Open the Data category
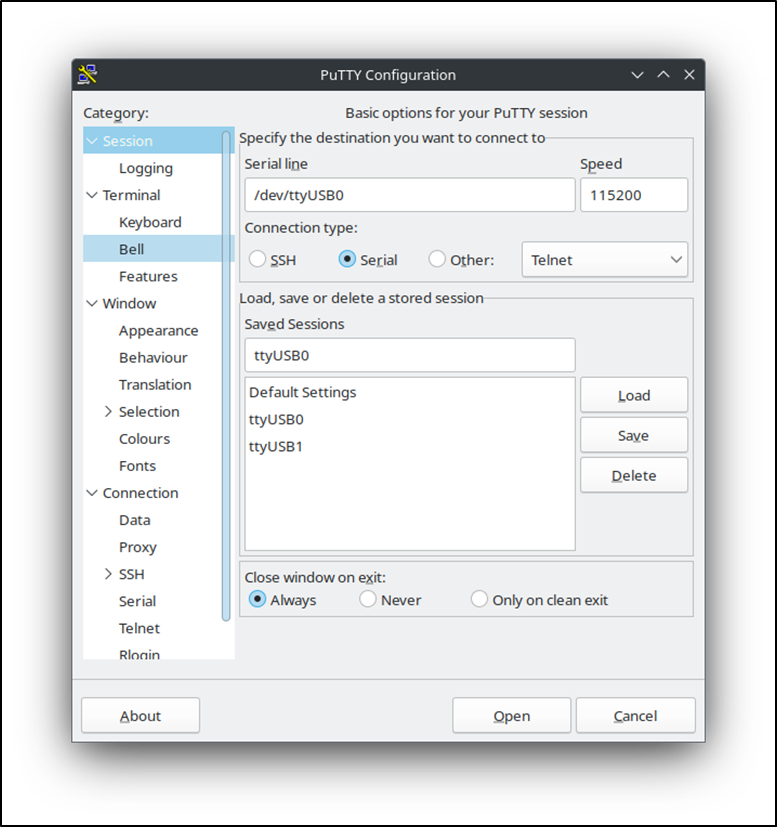The height and width of the screenshot is (827, 777). point(135,520)
